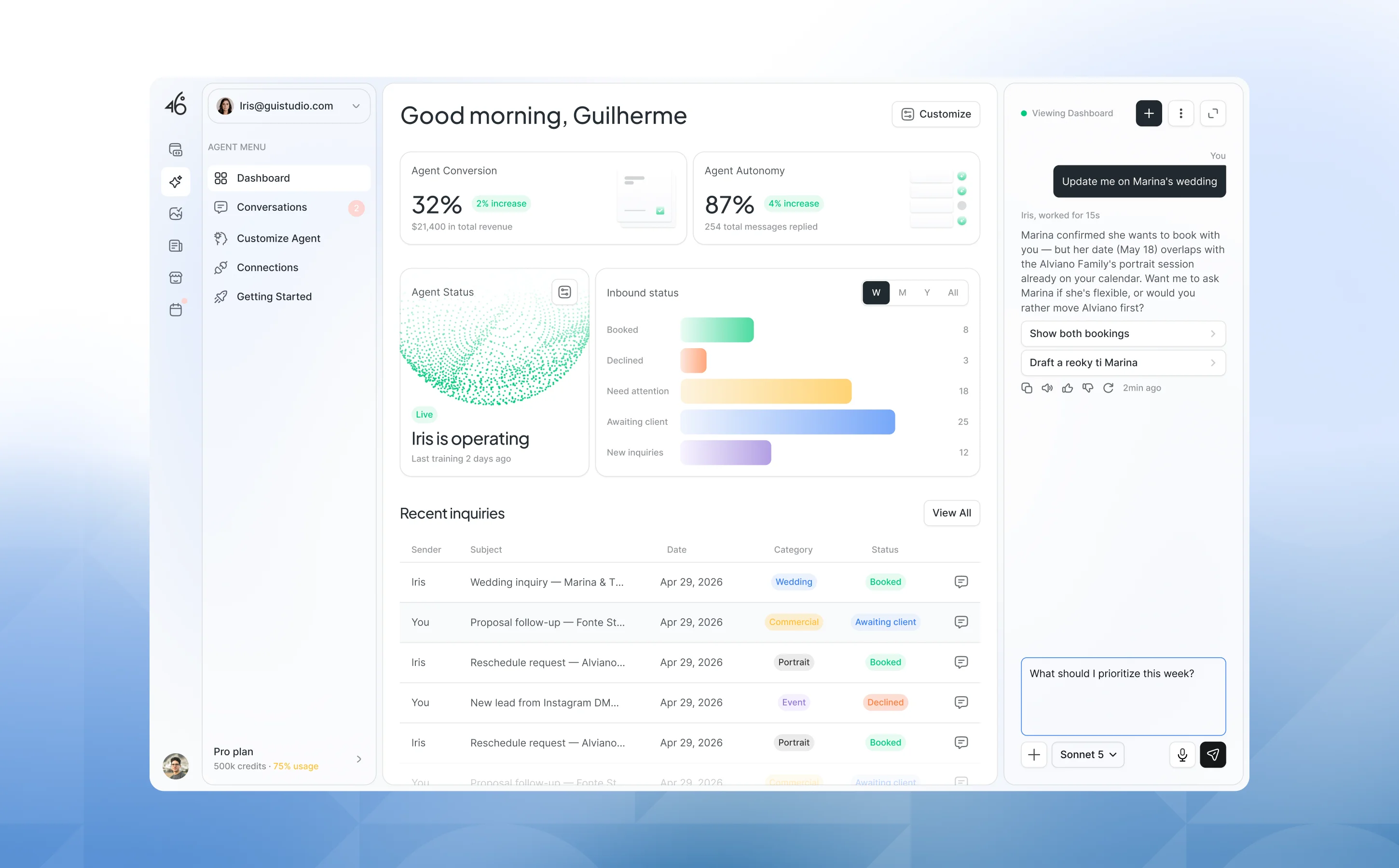Click the Customize button
Viewport: 1399px width, 868px height.
[x=935, y=114]
